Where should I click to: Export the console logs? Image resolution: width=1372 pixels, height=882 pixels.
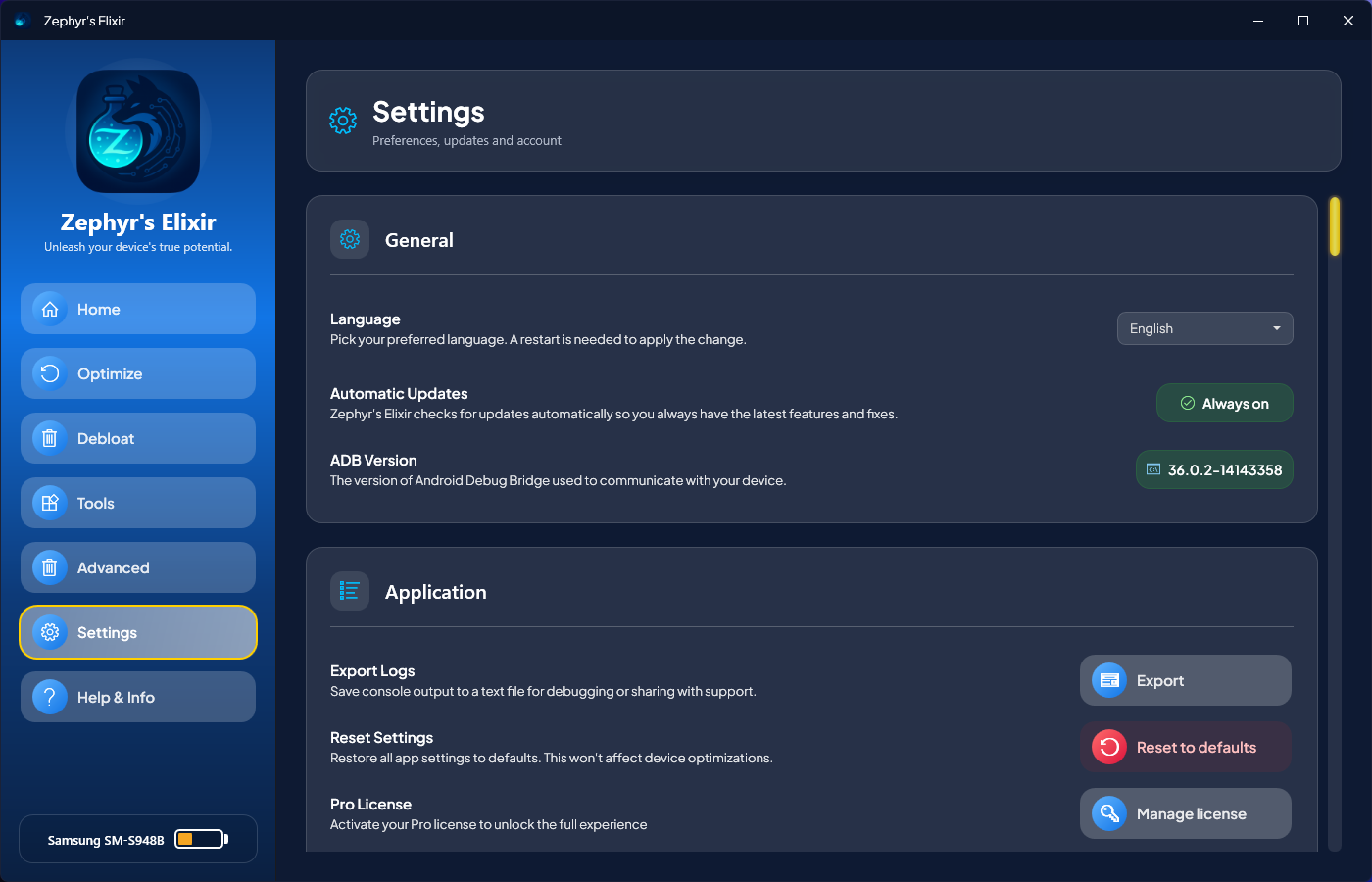coord(1186,680)
